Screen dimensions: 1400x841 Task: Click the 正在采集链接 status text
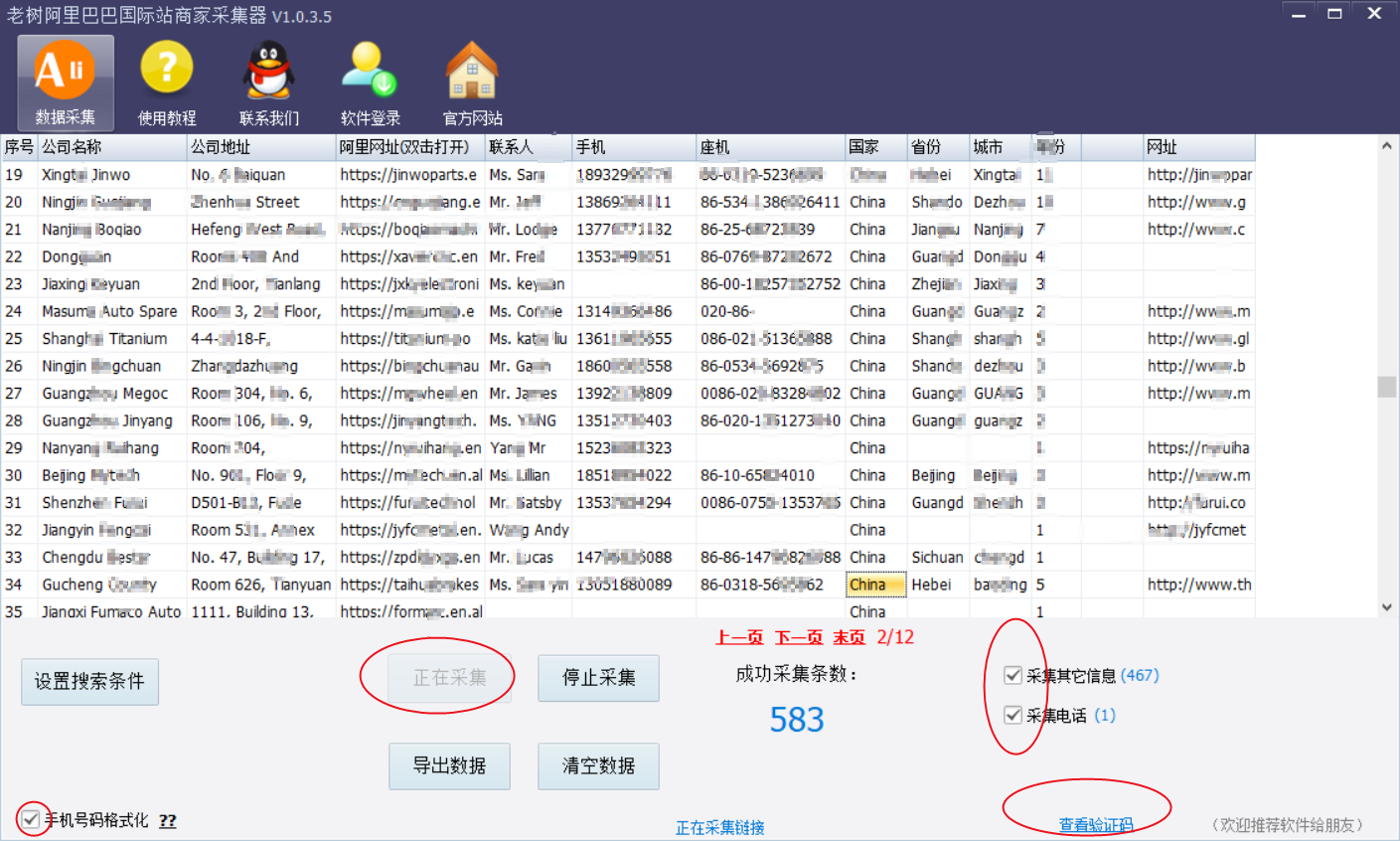[x=720, y=828]
